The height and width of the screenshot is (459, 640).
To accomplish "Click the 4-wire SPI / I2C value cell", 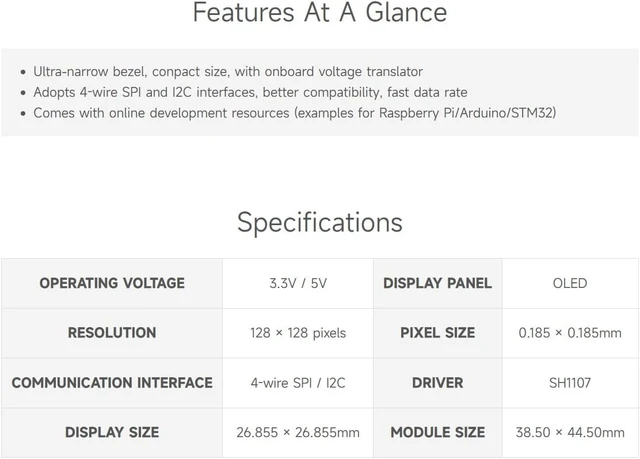I will coord(298,383).
